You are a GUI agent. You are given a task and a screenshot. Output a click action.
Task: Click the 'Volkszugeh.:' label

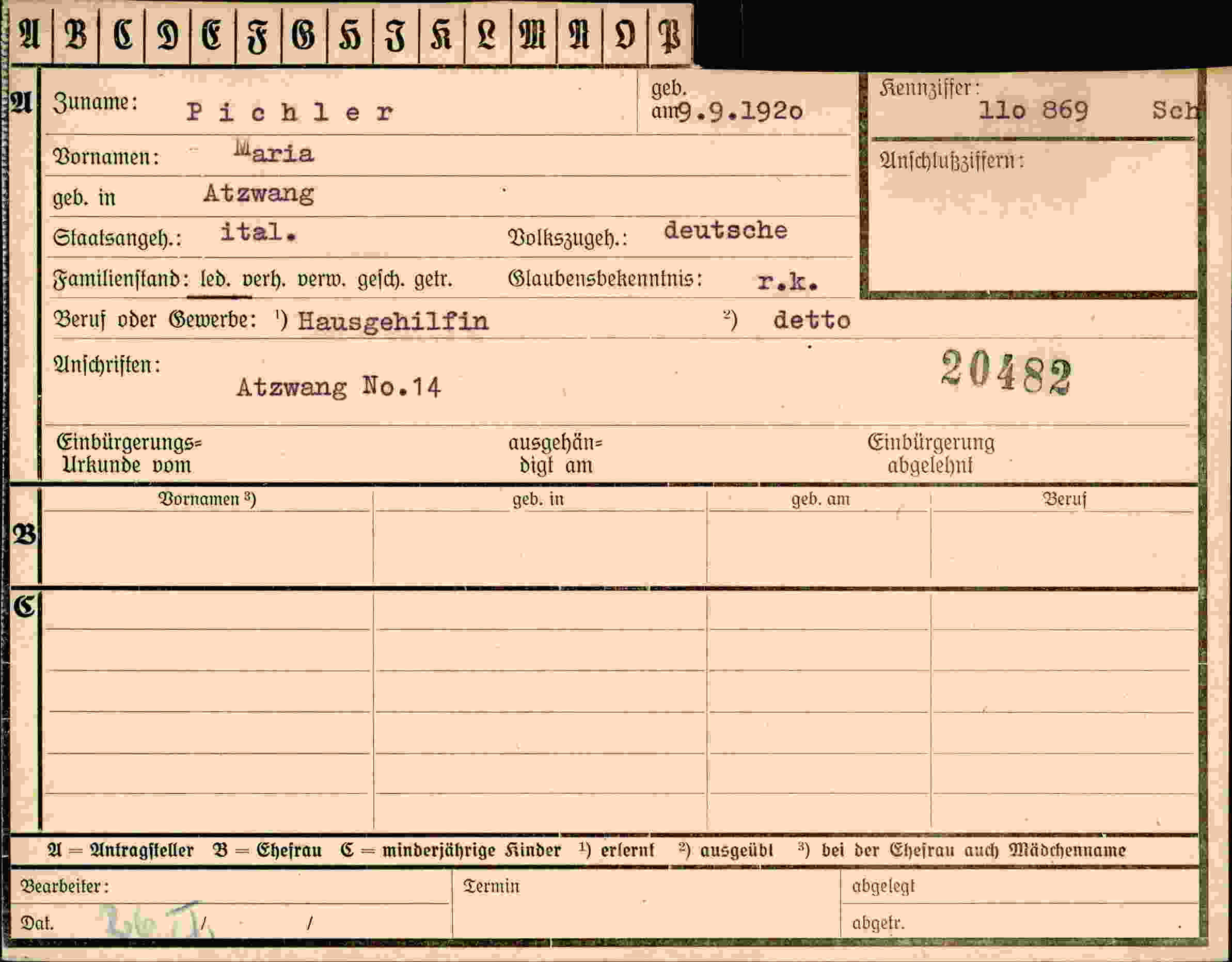coord(568,238)
